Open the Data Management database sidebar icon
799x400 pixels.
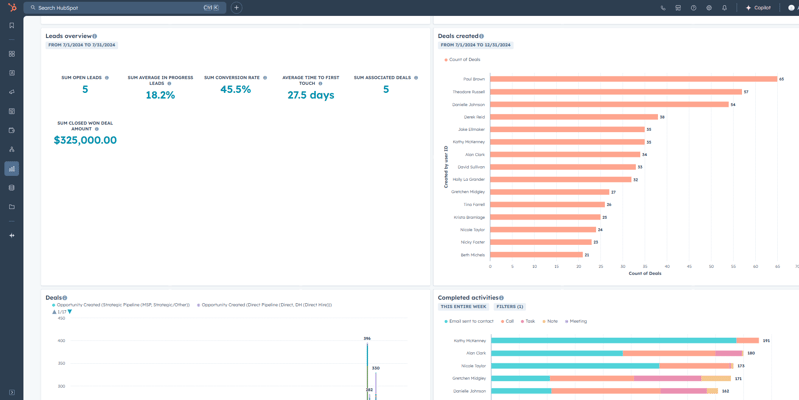point(12,188)
